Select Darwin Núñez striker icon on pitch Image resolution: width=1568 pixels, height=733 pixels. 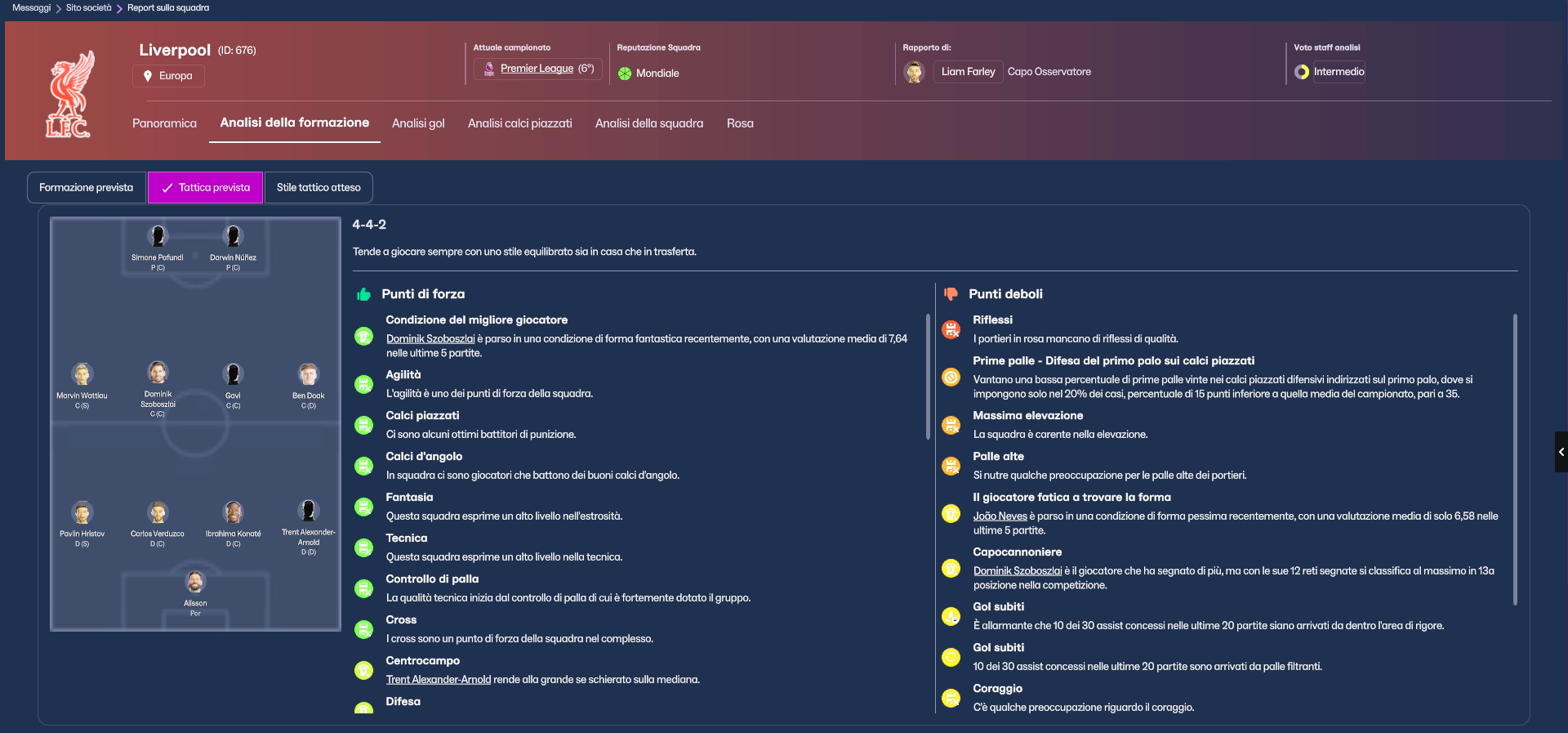tap(233, 236)
